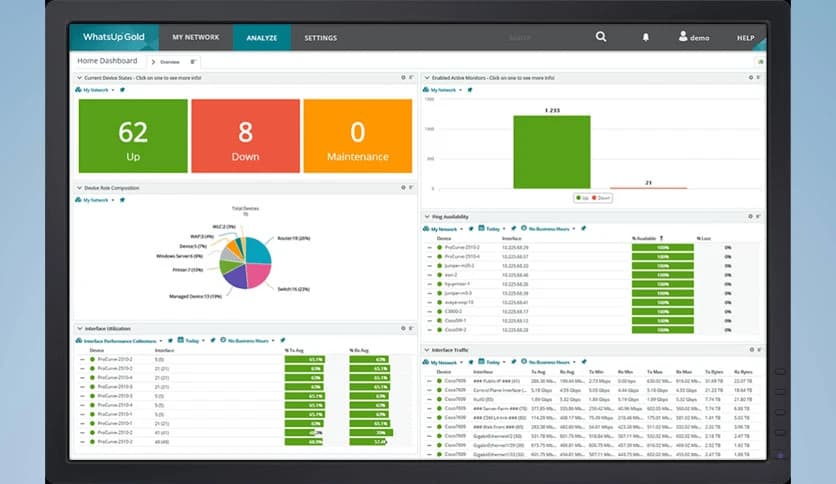Switch to the Settings menu
This screenshot has height=484, width=836.
(x=320, y=37)
